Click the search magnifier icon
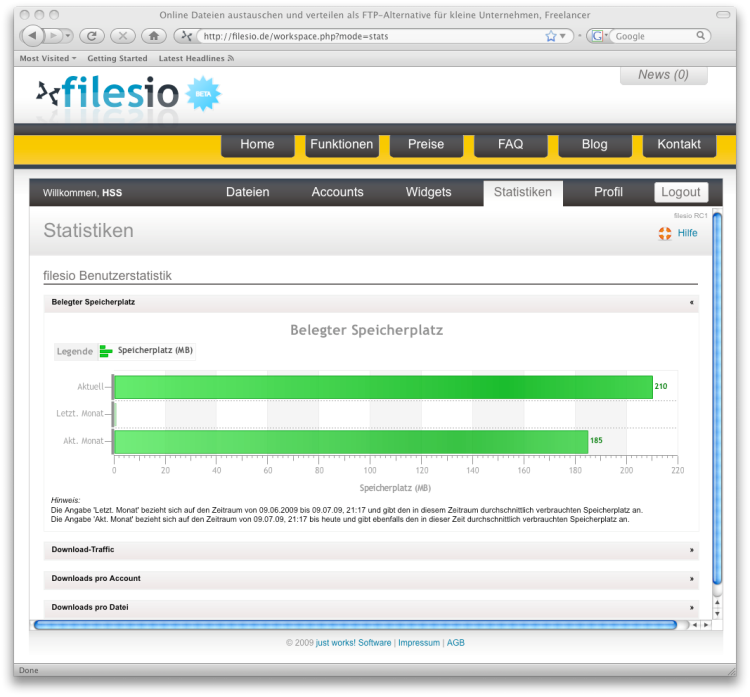750x697 pixels. pyautogui.click(x=700, y=35)
